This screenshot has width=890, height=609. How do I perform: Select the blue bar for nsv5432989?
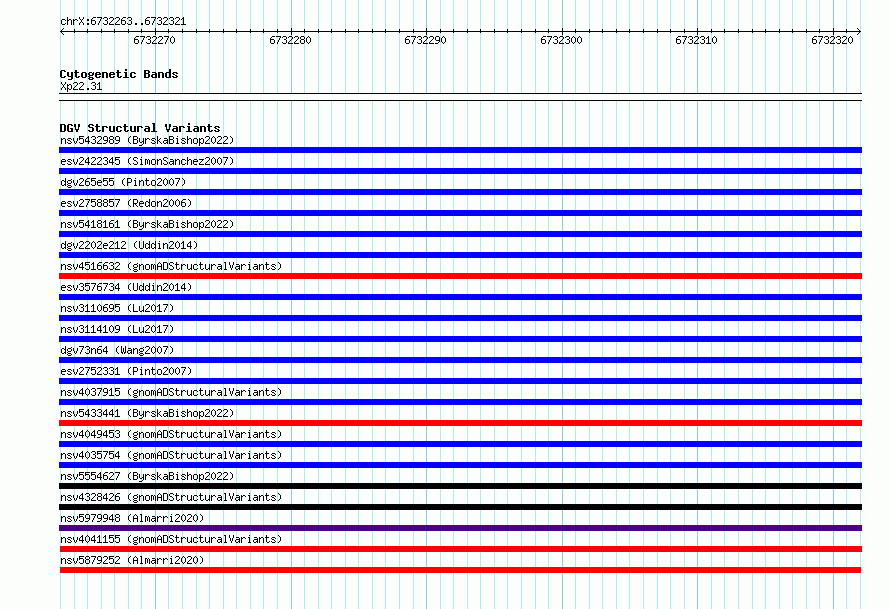[x=460, y=150]
